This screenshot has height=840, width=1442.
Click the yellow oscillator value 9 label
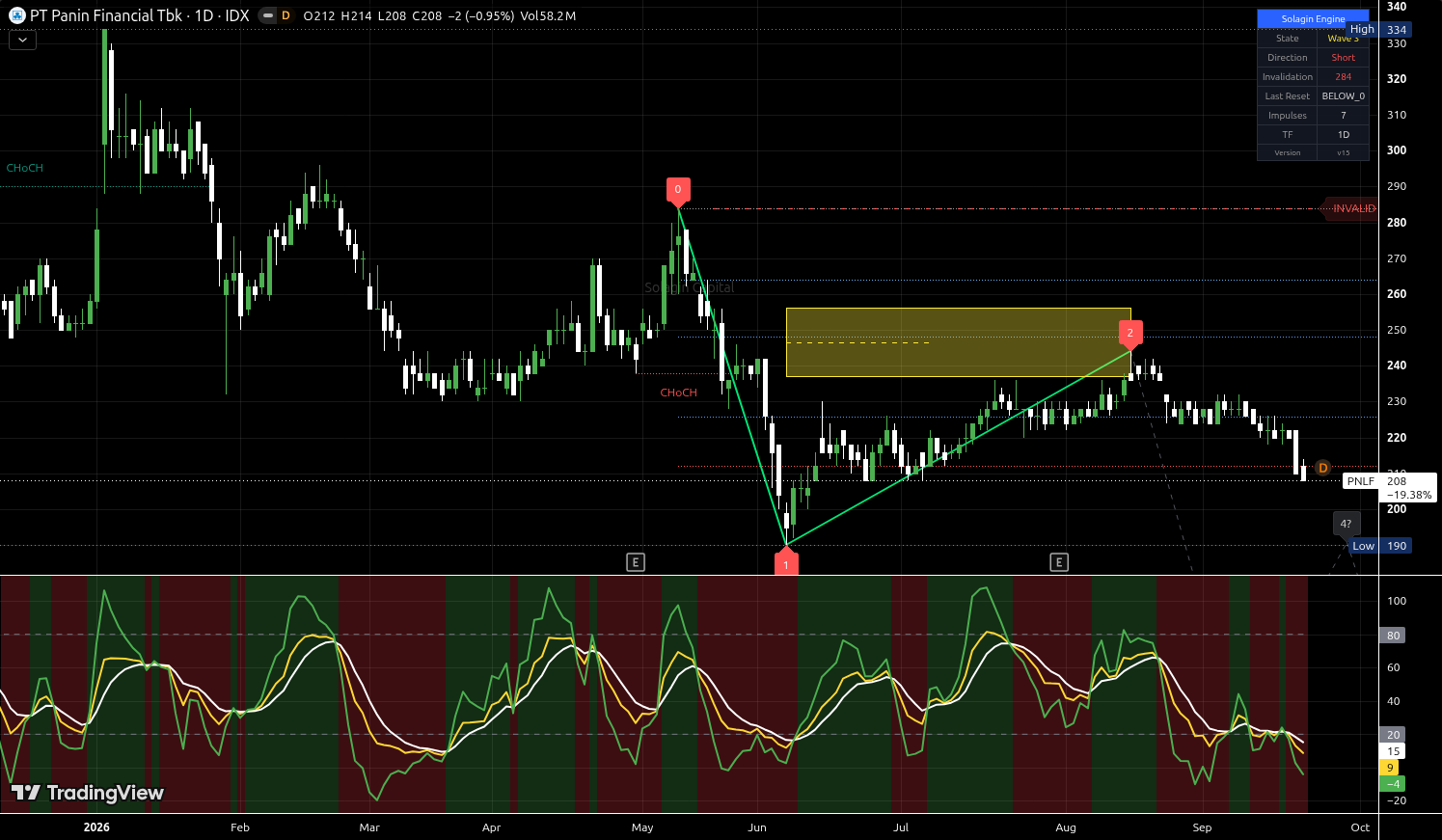click(1389, 768)
